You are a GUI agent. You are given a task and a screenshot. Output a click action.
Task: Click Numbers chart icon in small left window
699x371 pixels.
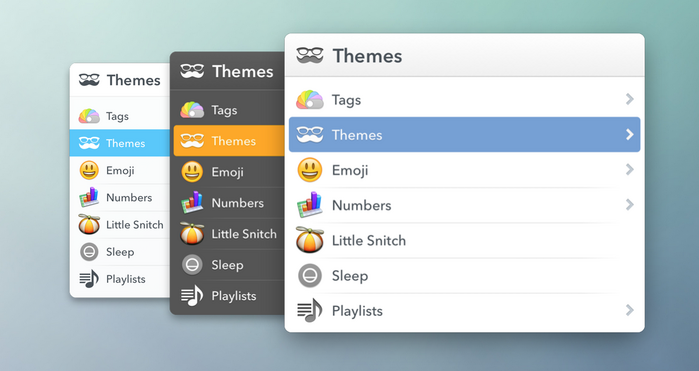pyautogui.click(x=89, y=198)
